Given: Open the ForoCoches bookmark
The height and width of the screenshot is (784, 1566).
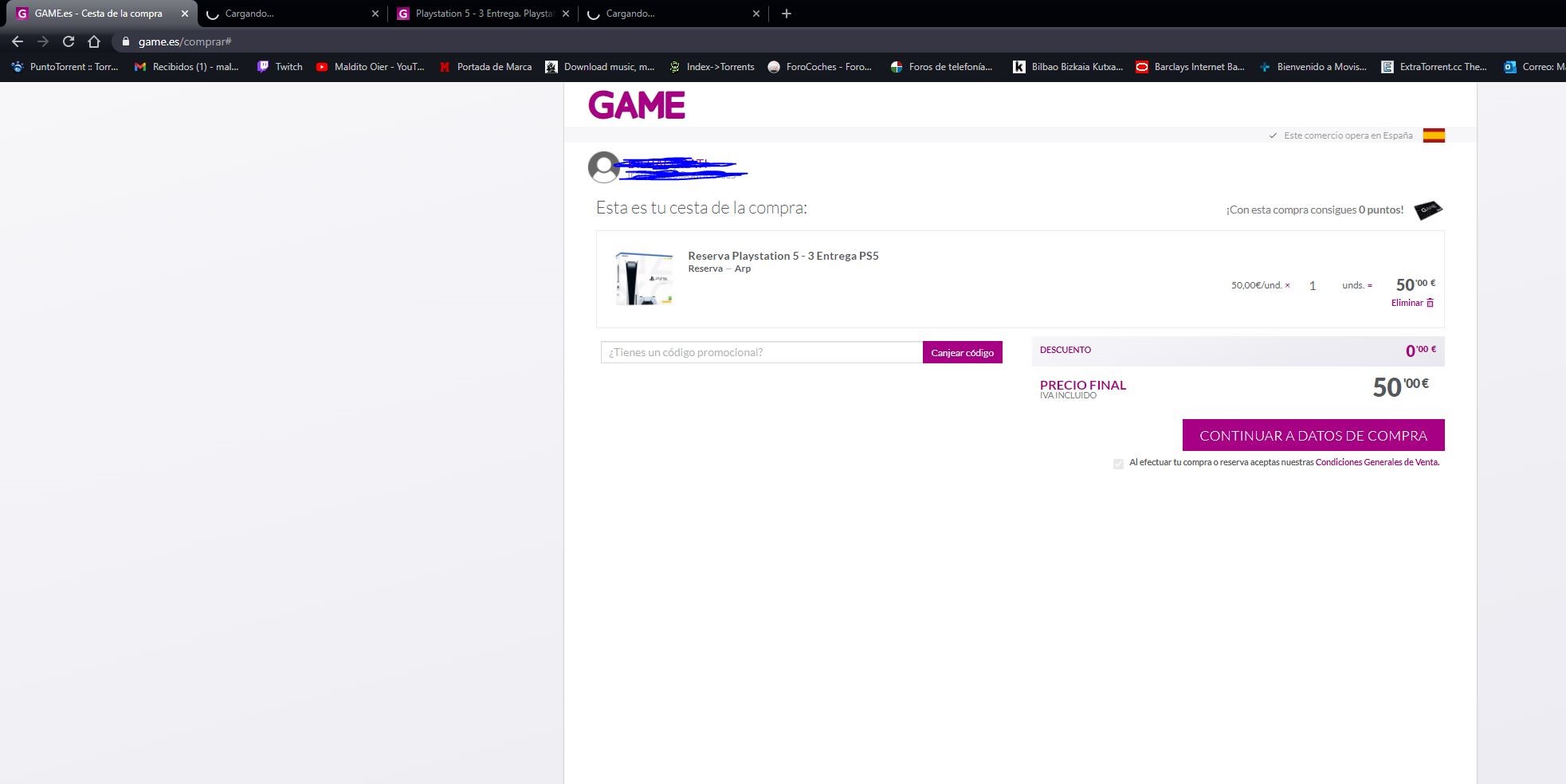Looking at the screenshot, I should coord(820,67).
